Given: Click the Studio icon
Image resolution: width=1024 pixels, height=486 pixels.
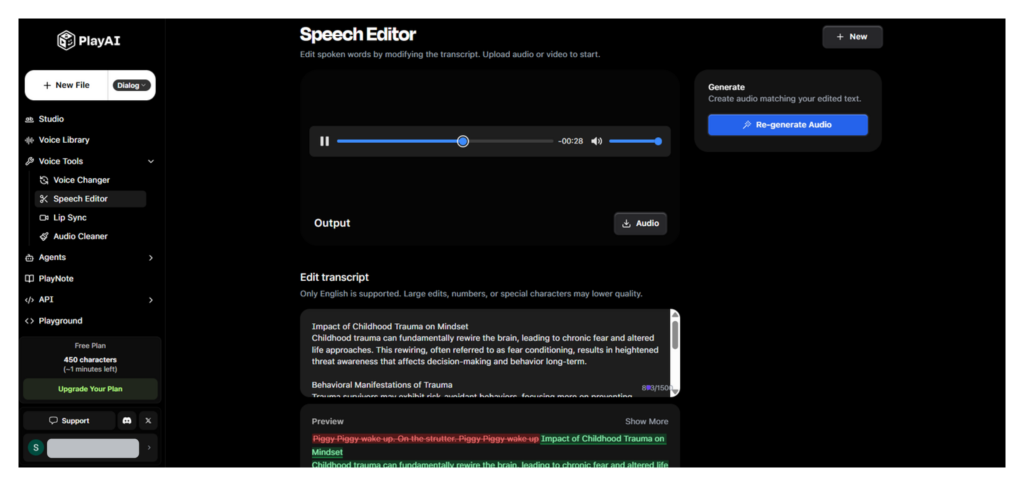Looking at the screenshot, I should pos(29,120).
